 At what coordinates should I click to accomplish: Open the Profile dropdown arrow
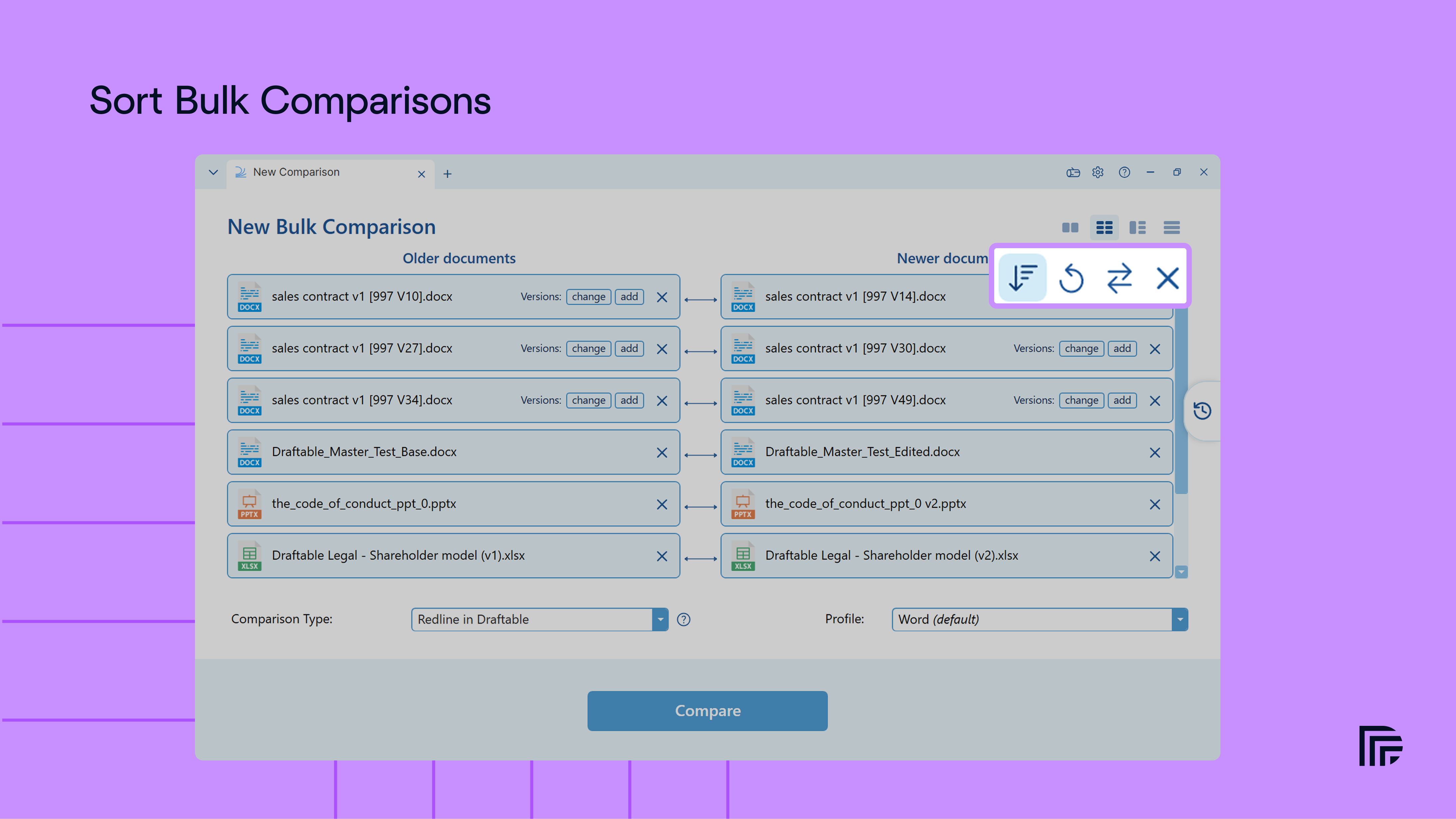pyautogui.click(x=1180, y=619)
